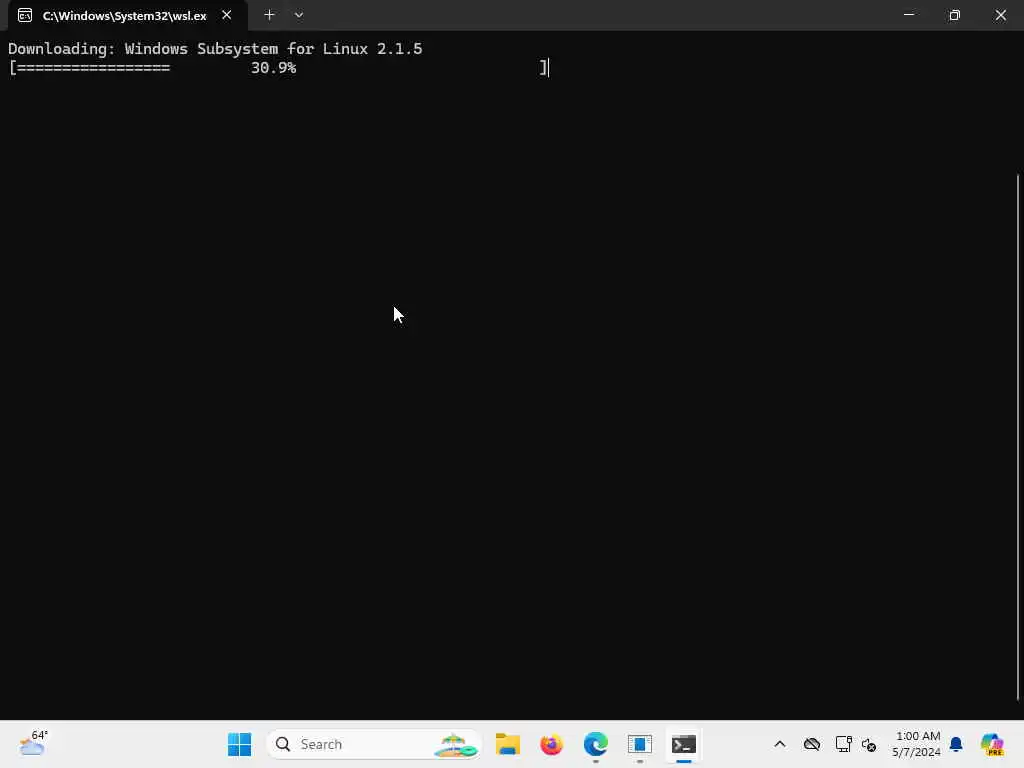Minimize the terminal window

(x=908, y=15)
